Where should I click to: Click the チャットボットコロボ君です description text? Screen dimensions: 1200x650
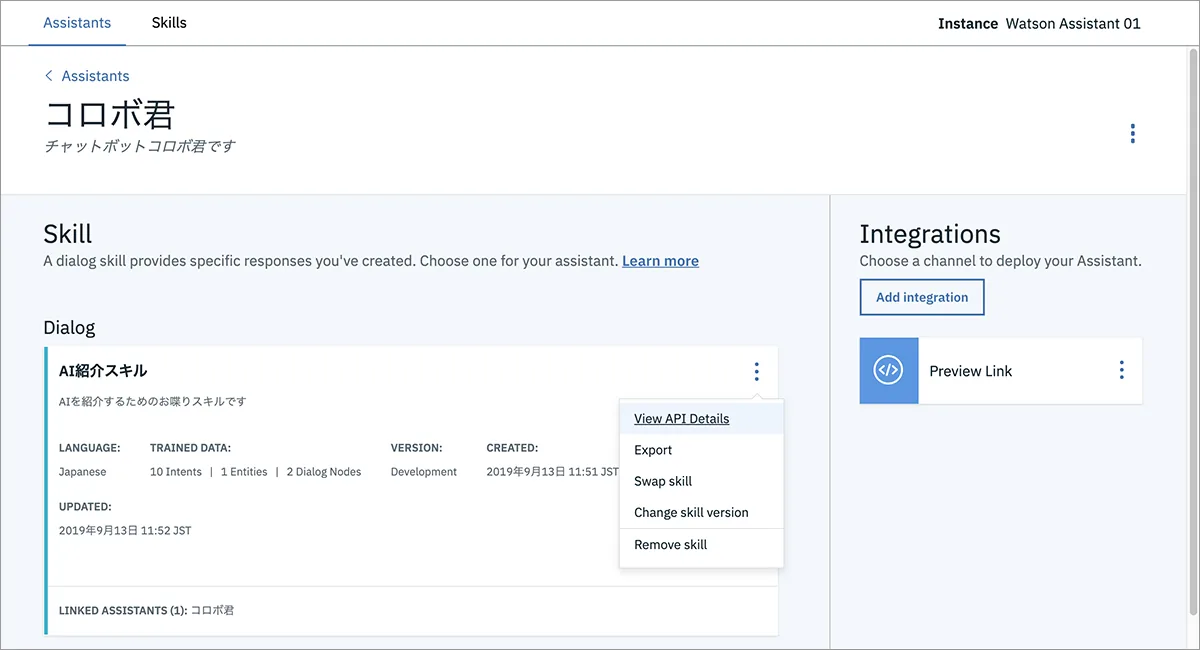tap(140, 146)
